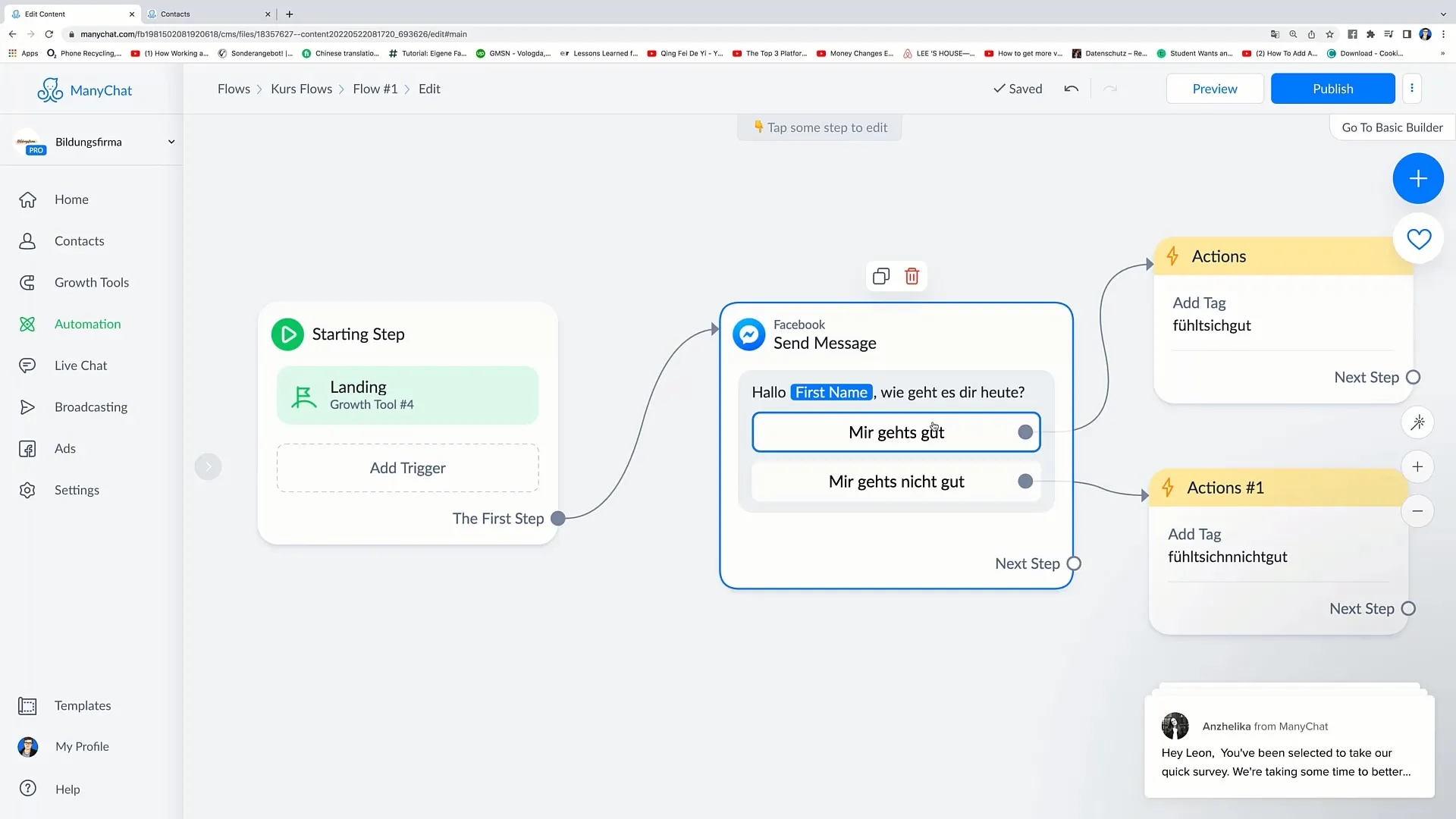The width and height of the screenshot is (1456, 819).
Task: Open the Kurs Flows breadcrumb link
Action: (x=302, y=88)
